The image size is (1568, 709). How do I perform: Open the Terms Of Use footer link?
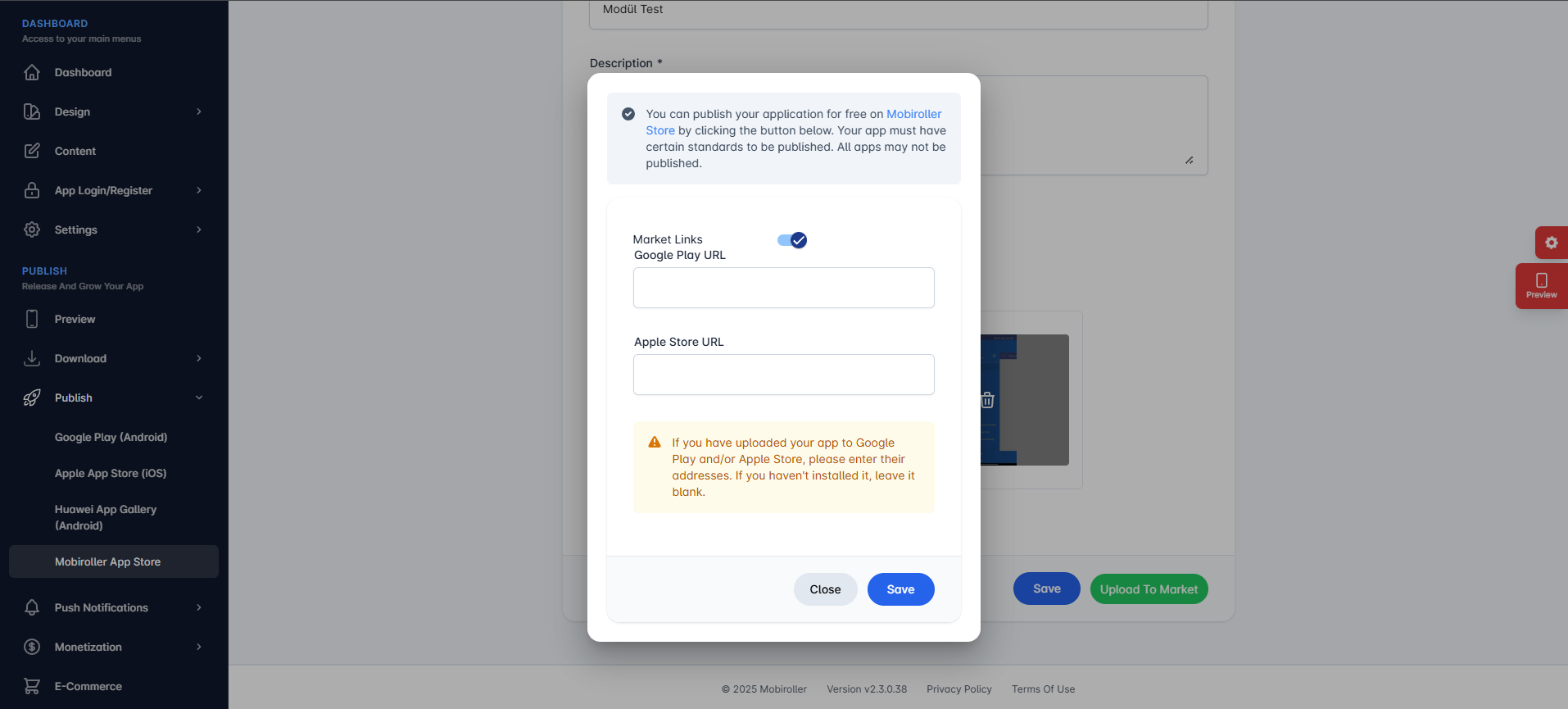point(1043,689)
